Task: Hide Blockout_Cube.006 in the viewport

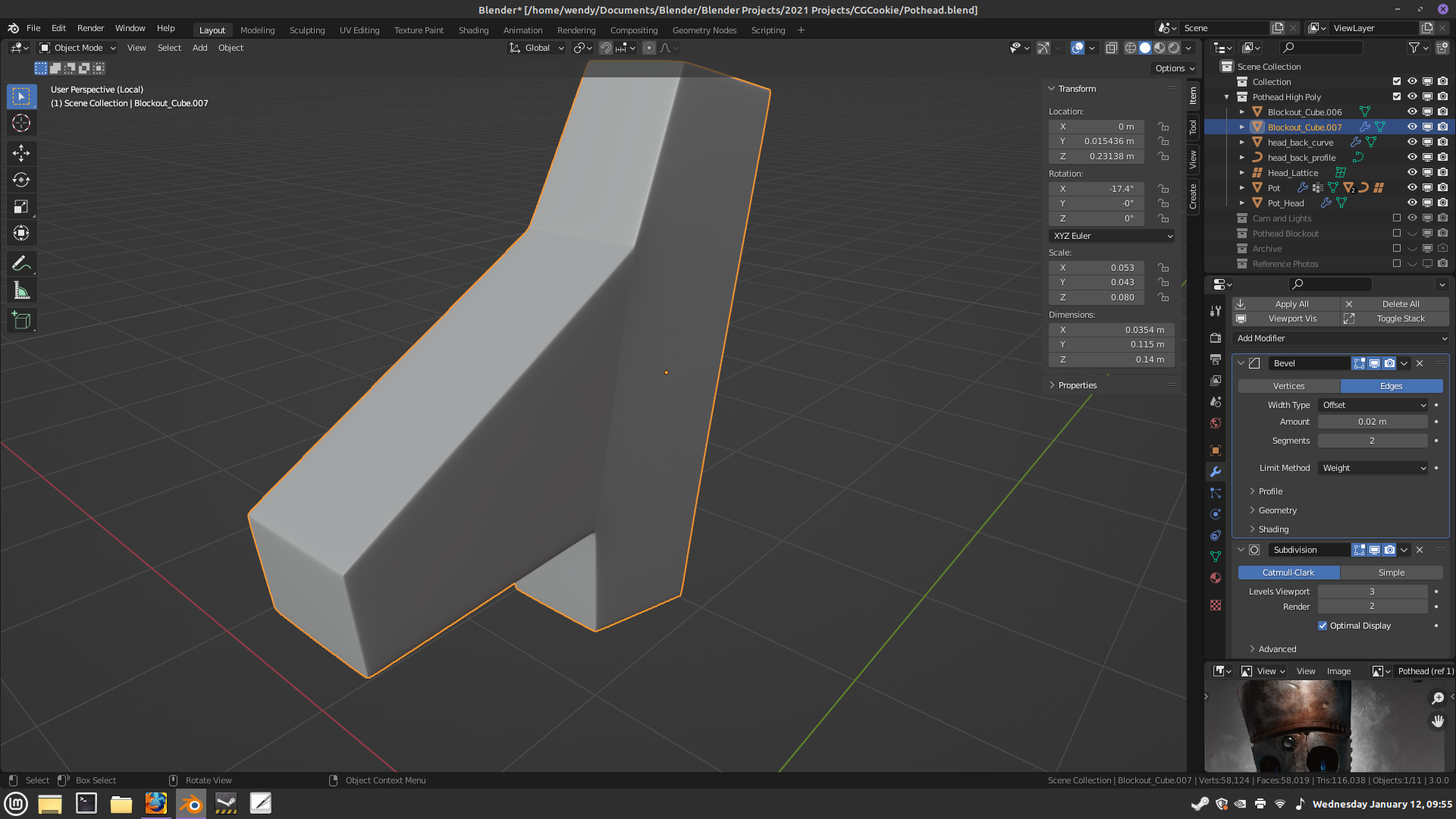Action: point(1412,111)
